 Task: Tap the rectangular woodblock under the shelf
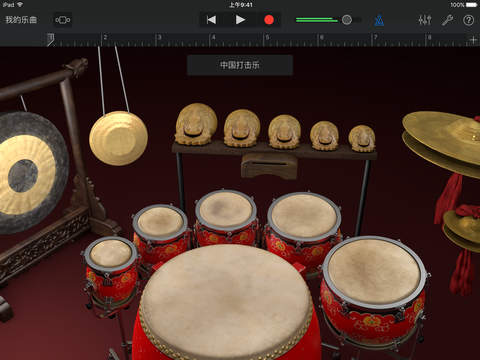(x=269, y=166)
